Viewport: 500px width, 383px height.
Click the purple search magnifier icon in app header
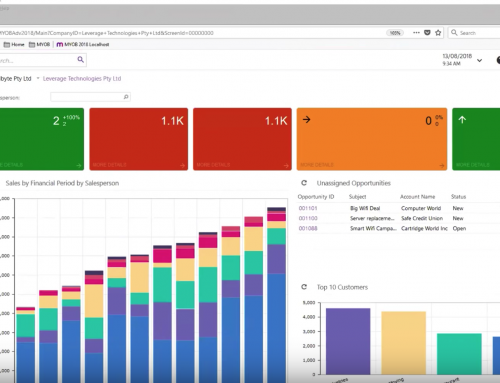click(80, 60)
